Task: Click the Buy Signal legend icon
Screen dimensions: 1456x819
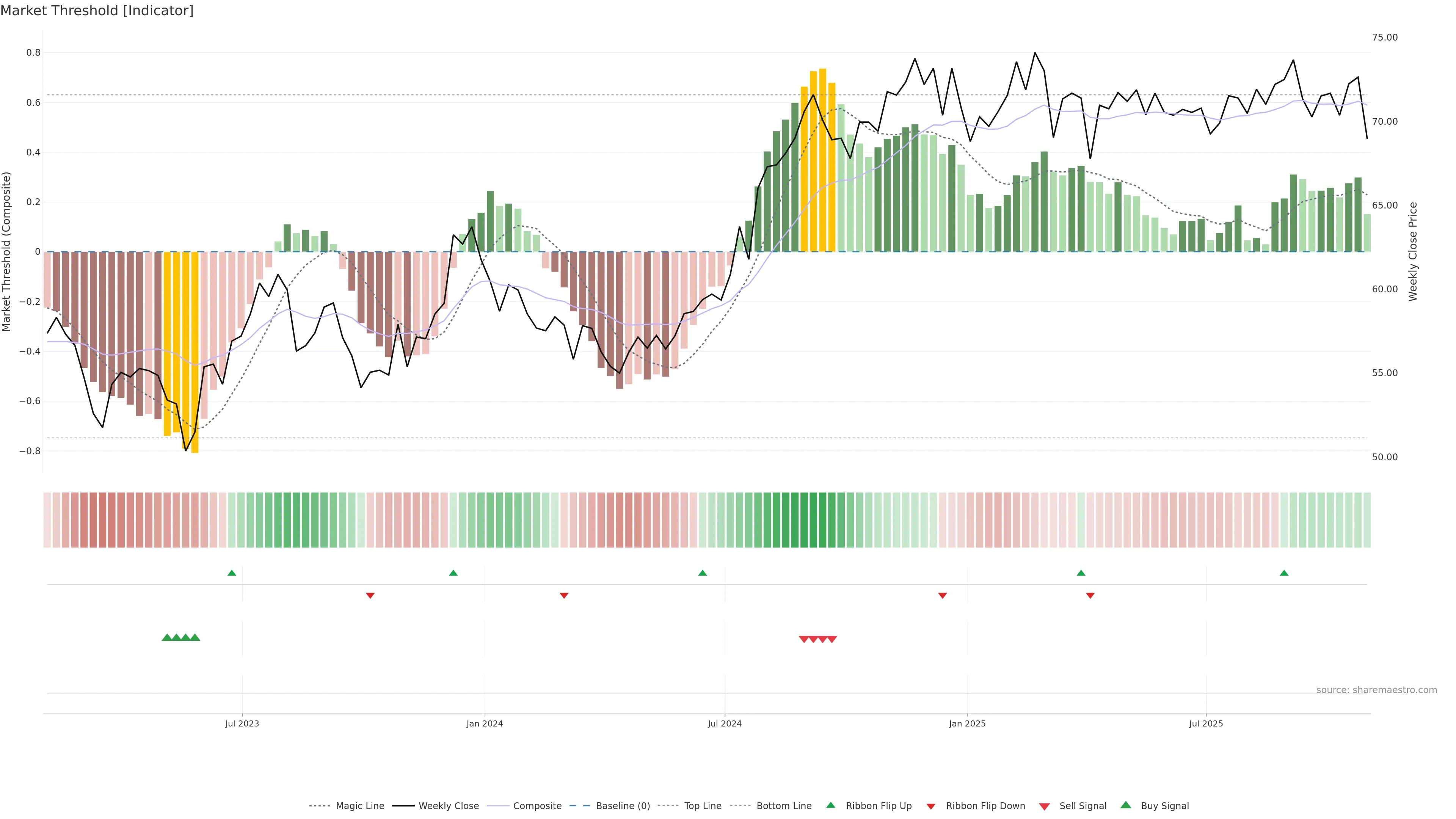Action: 1126,805
